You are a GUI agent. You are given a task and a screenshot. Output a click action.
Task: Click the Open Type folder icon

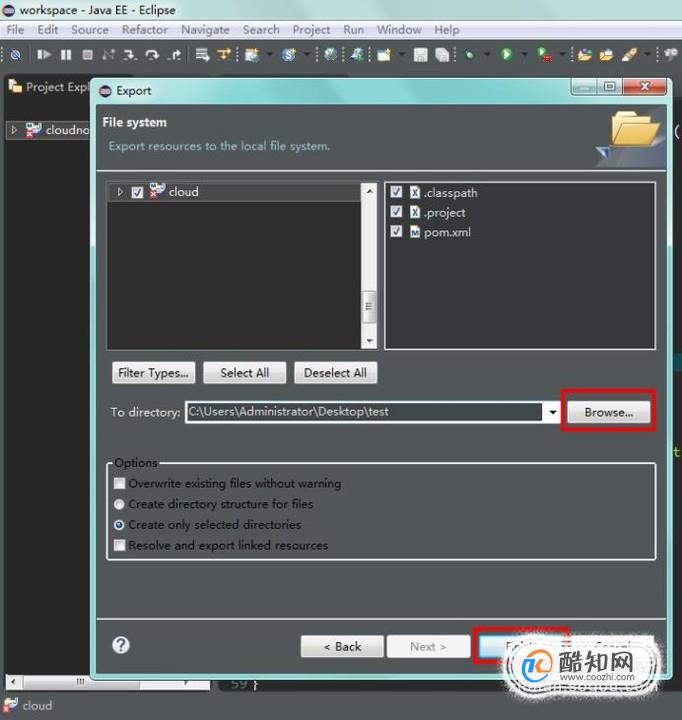(x=585, y=55)
